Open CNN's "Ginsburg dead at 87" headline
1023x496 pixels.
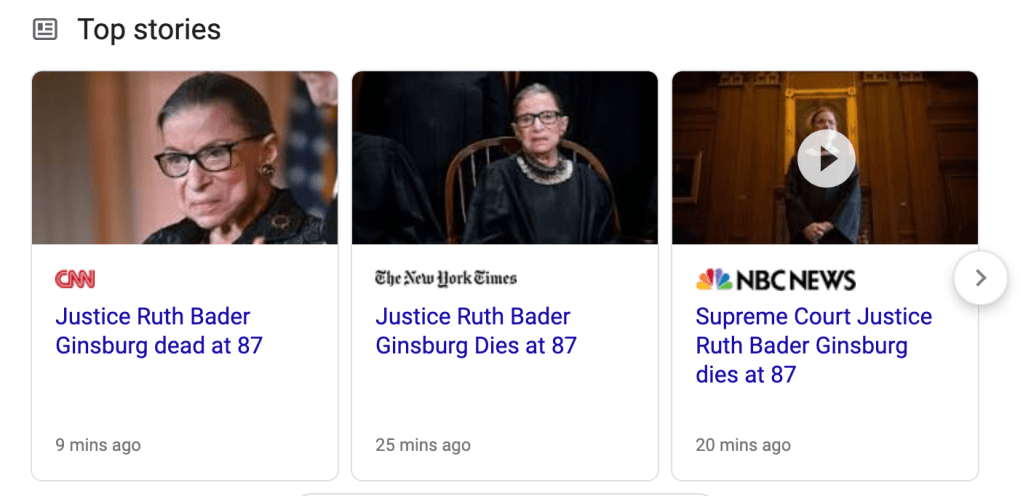click(x=158, y=331)
